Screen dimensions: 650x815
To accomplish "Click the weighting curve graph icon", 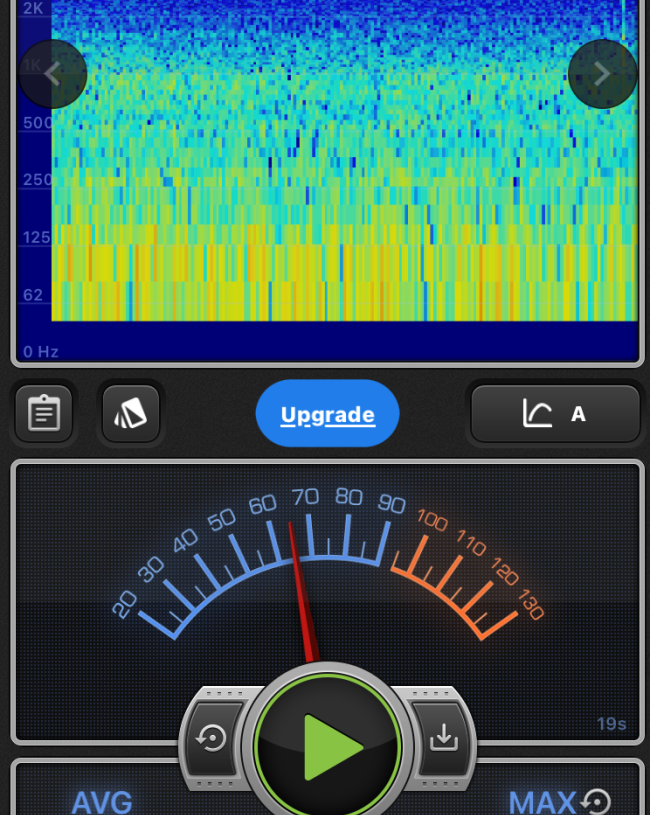I will point(537,414).
